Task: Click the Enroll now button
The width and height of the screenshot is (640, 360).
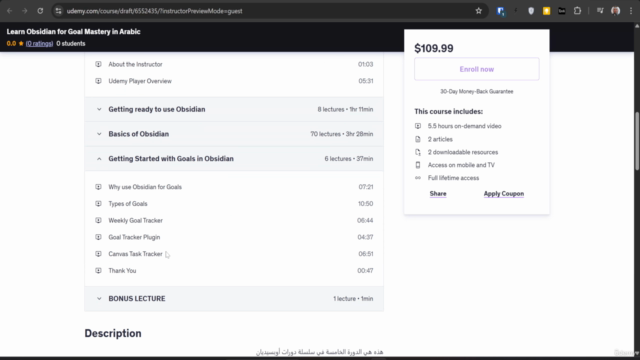Action: [476, 69]
